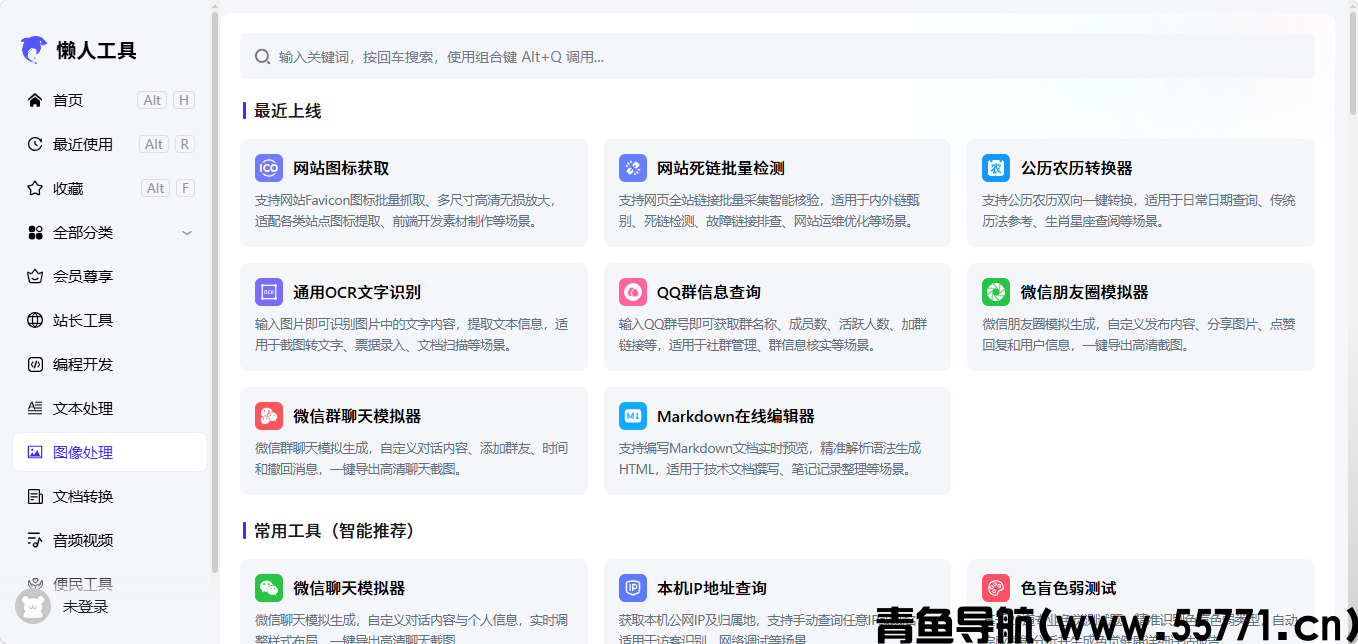1358x644 pixels.
Task: Select 站长工具 category in sidebar
Action: click(110, 320)
